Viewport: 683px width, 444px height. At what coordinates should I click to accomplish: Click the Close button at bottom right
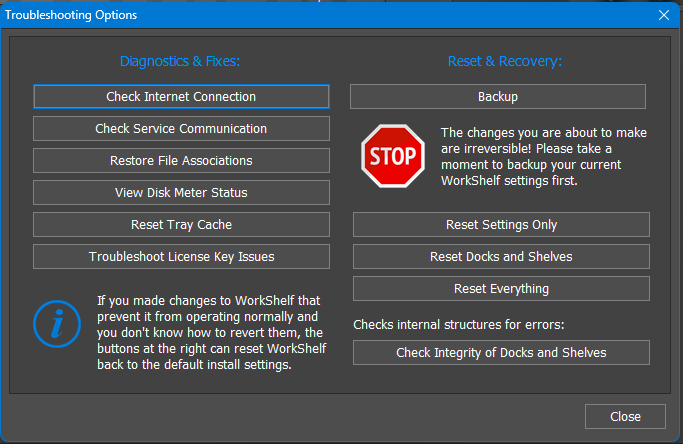[x=625, y=417]
